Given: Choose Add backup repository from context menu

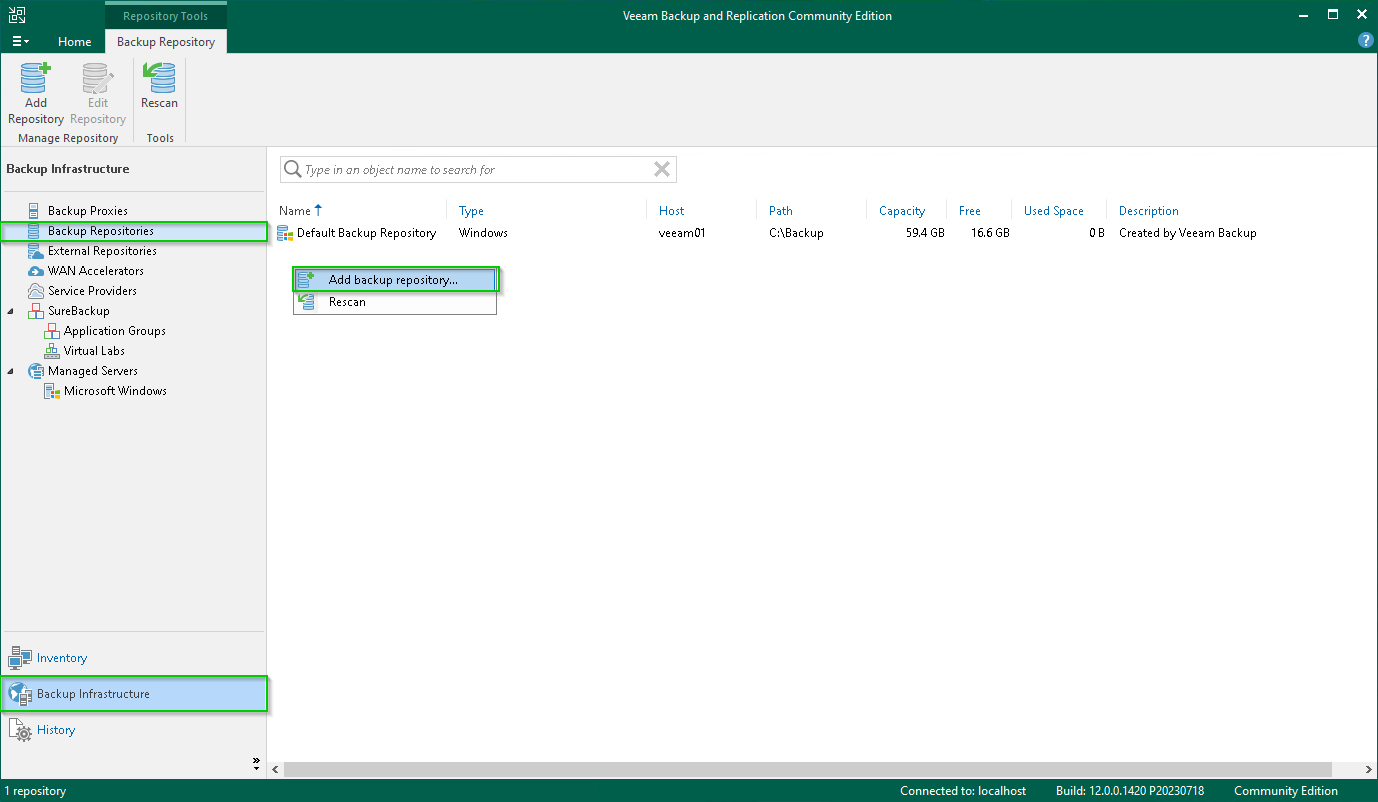Looking at the screenshot, I should coord(392,280).
